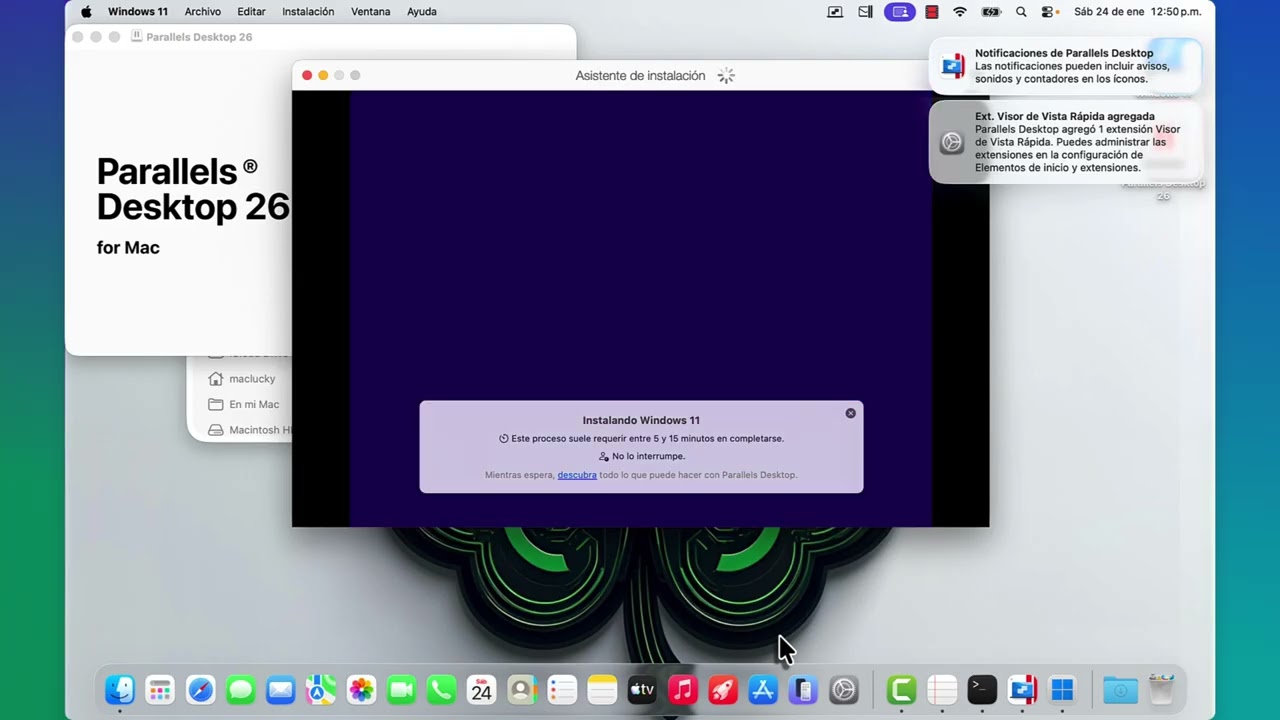Open Camtasia green C icon in Dock
The height and width of the screenshot is (720, 1280).
tap(901, 690)
